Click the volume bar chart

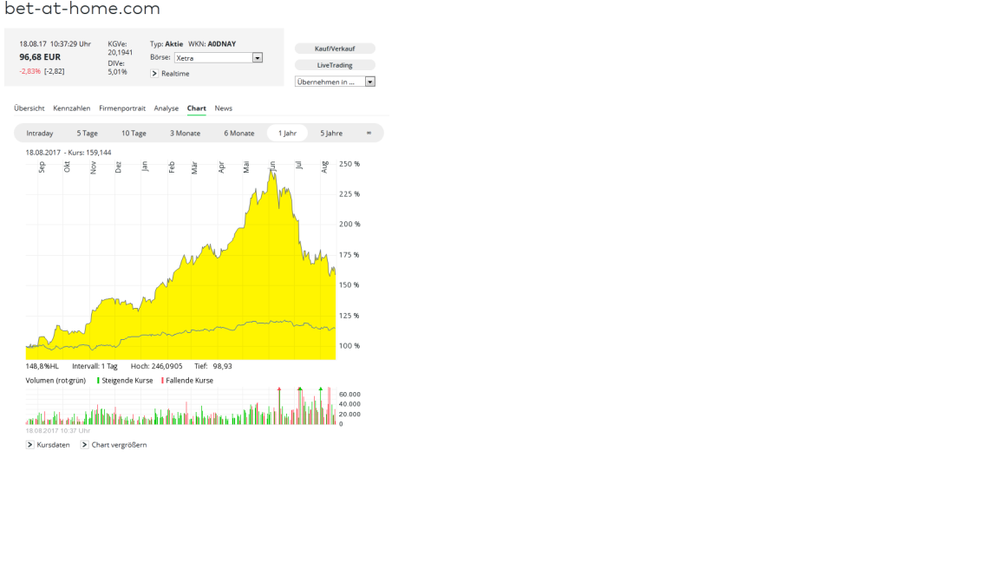pos(180,412)
